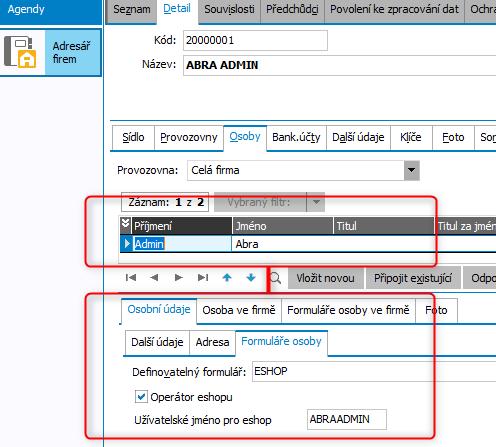This screenshot has width=496, height=447.
Task: Open the Provozovny tab
Action: click(x=189, y=137)
